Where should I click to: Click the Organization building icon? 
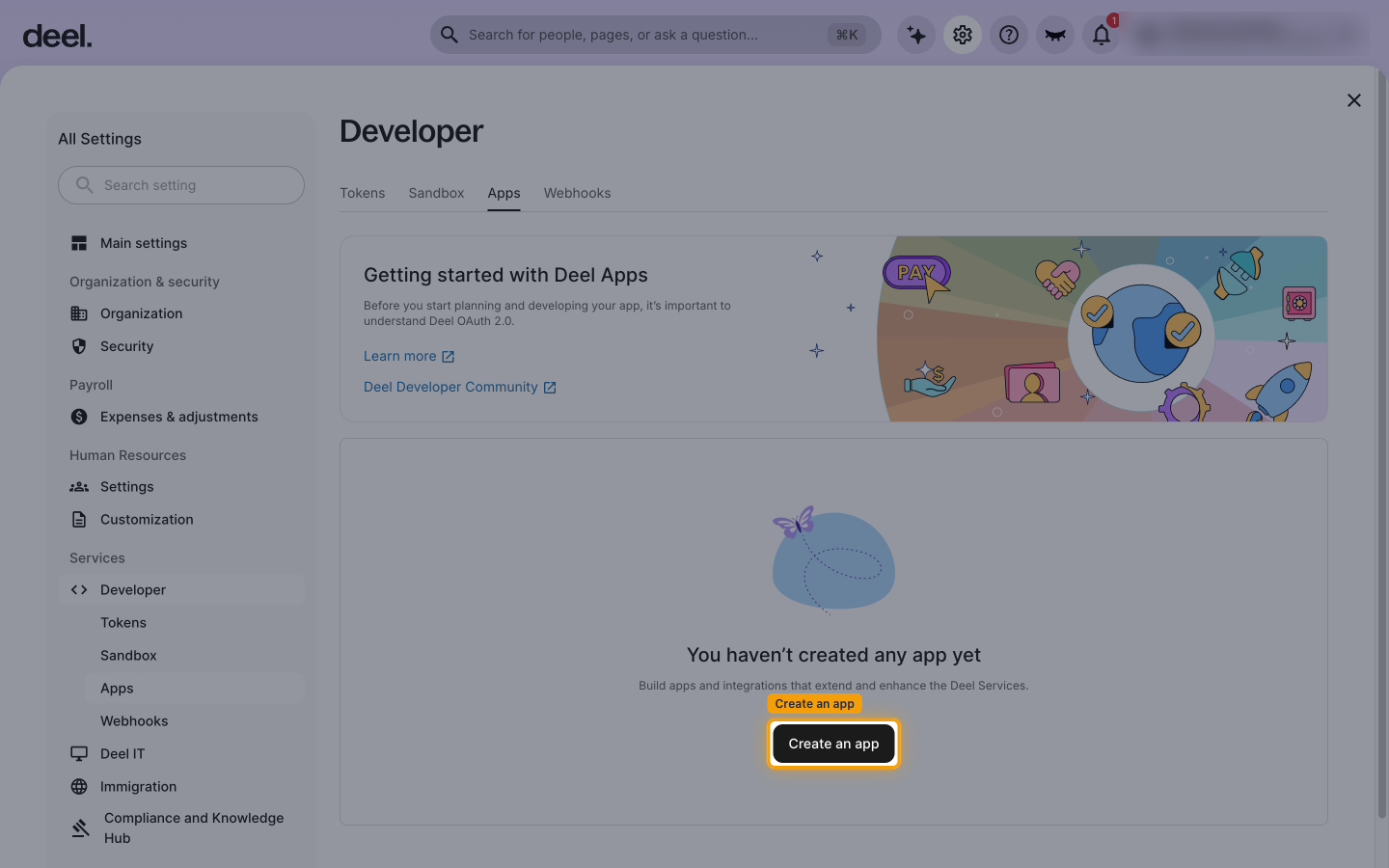79,313
